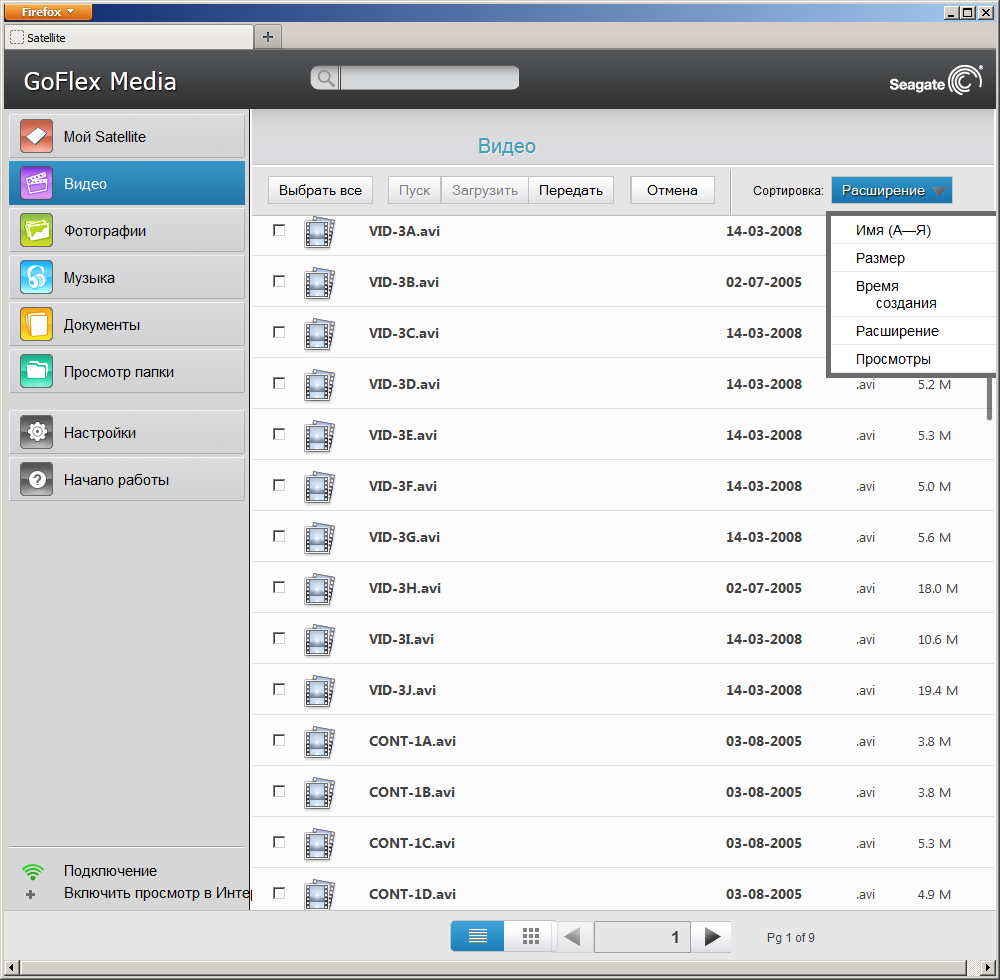
Task: Click the Фотографии picture icon
Action: pos(36,230)
